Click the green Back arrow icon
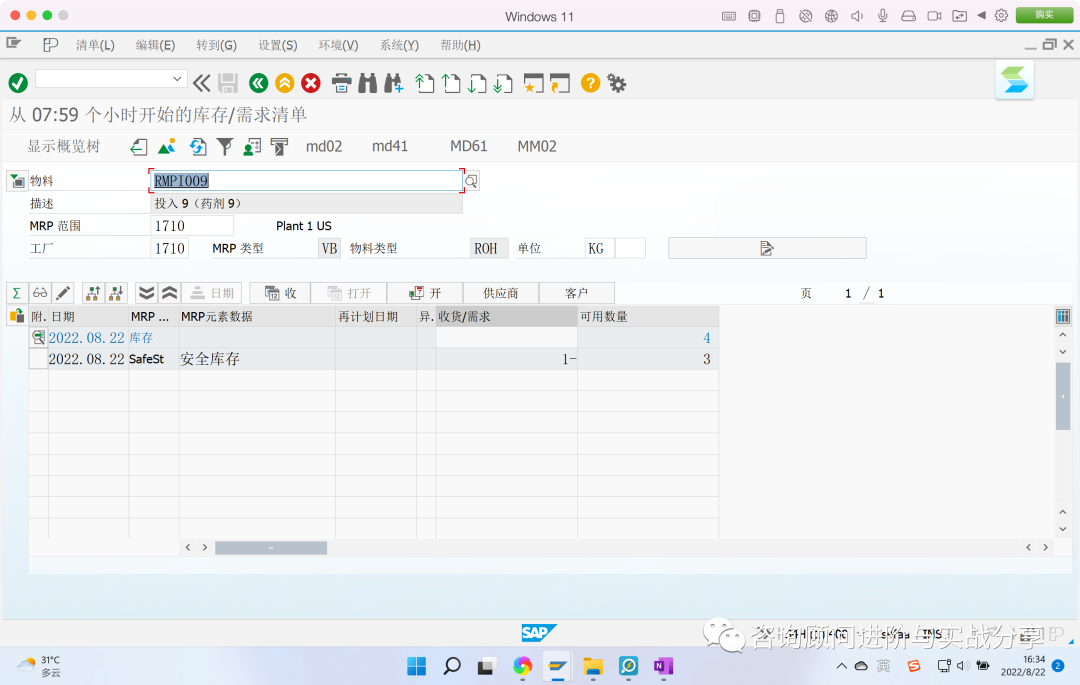1080x685 pixels. click(x=257, y=83)
